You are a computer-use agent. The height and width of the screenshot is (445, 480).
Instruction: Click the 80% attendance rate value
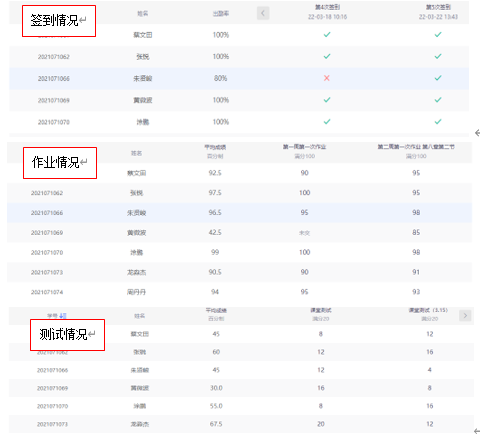220,78
